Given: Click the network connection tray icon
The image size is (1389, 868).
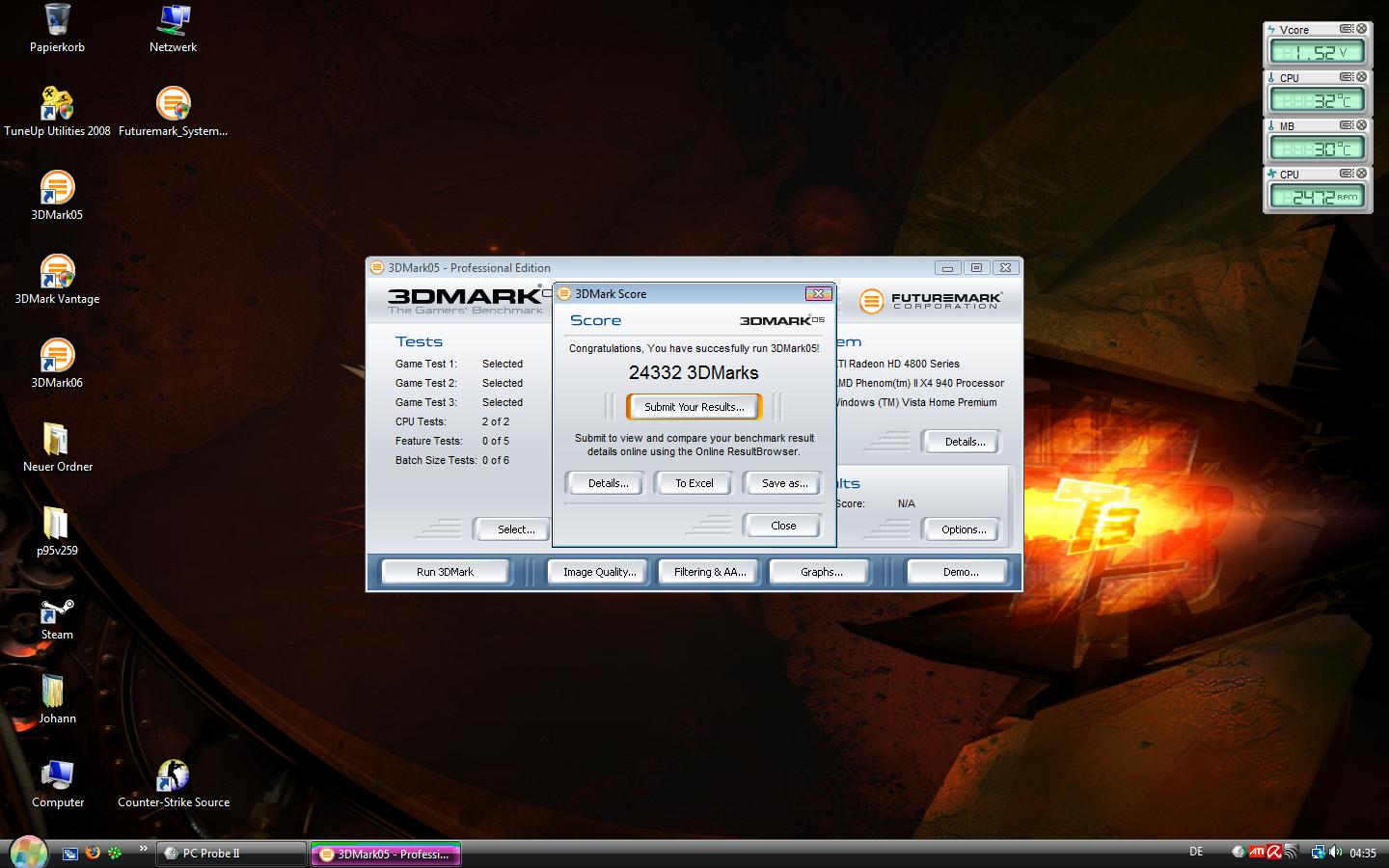Looking at the screenshot, I should (x=1318, y=852).
